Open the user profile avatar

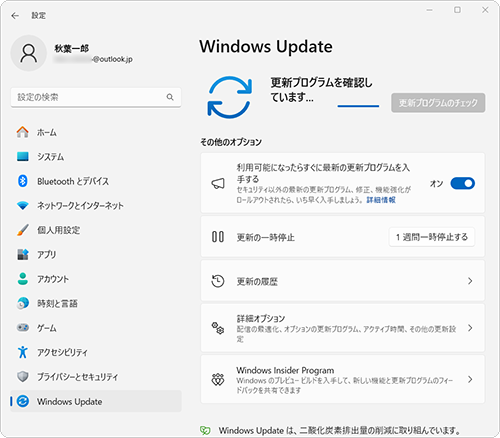29,53
